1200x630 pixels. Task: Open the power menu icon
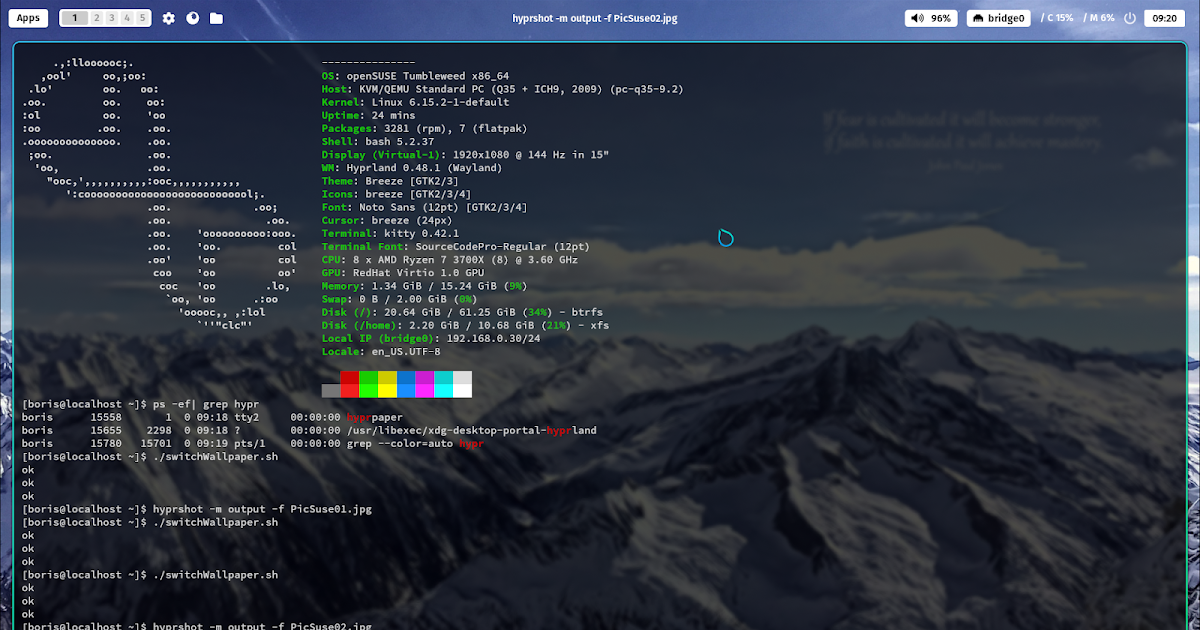click(1130, 18)
